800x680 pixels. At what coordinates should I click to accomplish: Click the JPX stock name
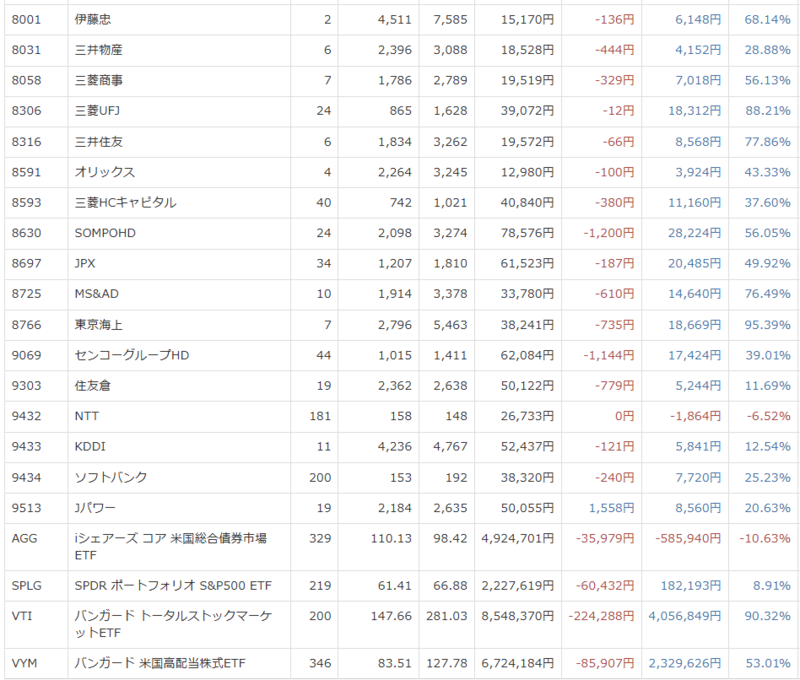[85, 264]
